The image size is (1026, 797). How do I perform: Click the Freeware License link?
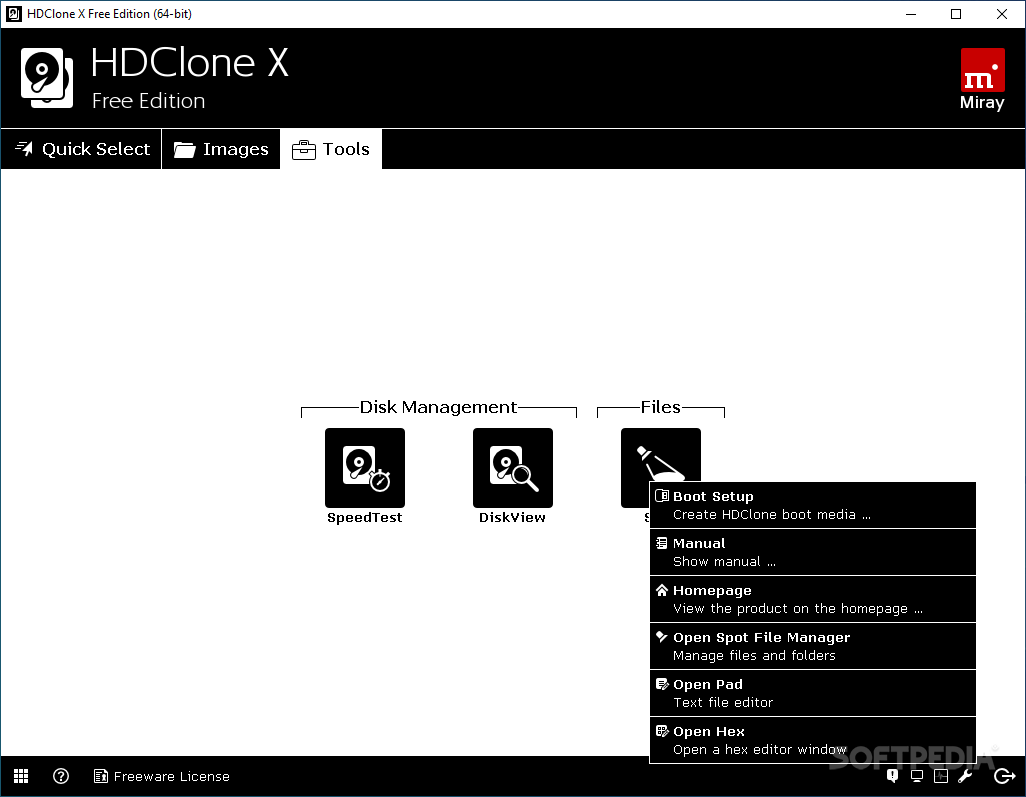[162, 776]
